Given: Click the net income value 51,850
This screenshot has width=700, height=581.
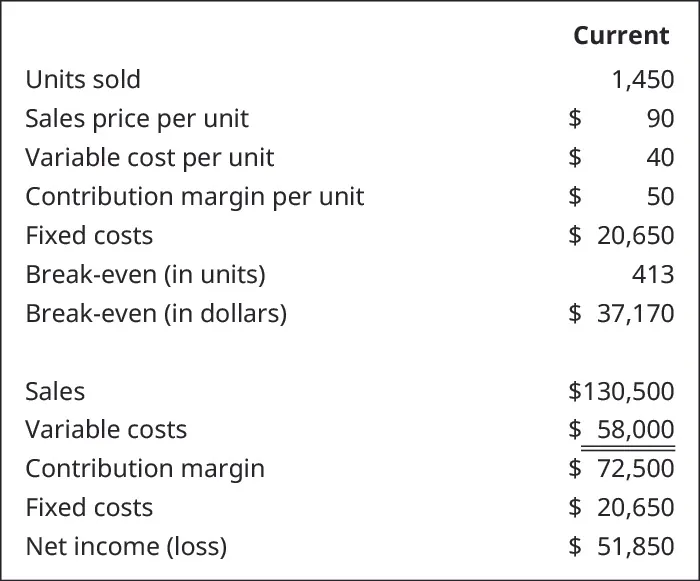Looking at the screenshot, I should [x=635, y=546].
